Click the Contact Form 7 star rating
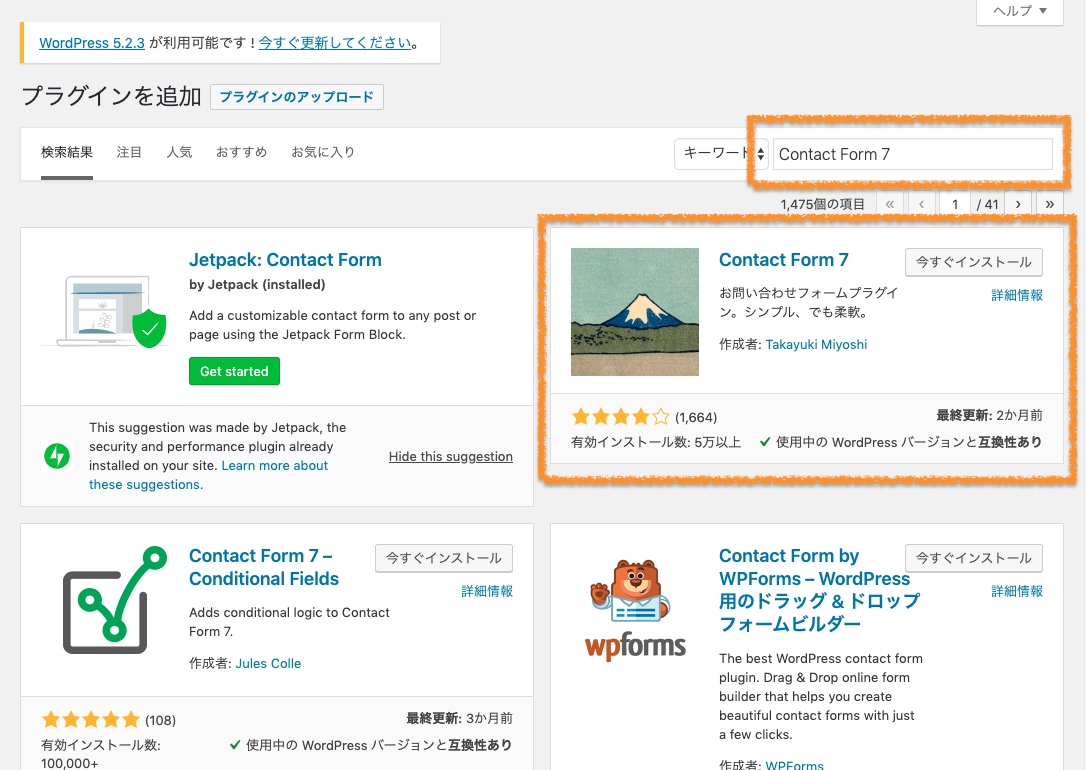This screenshot has height=770, width=1086. tap(620, 417)
